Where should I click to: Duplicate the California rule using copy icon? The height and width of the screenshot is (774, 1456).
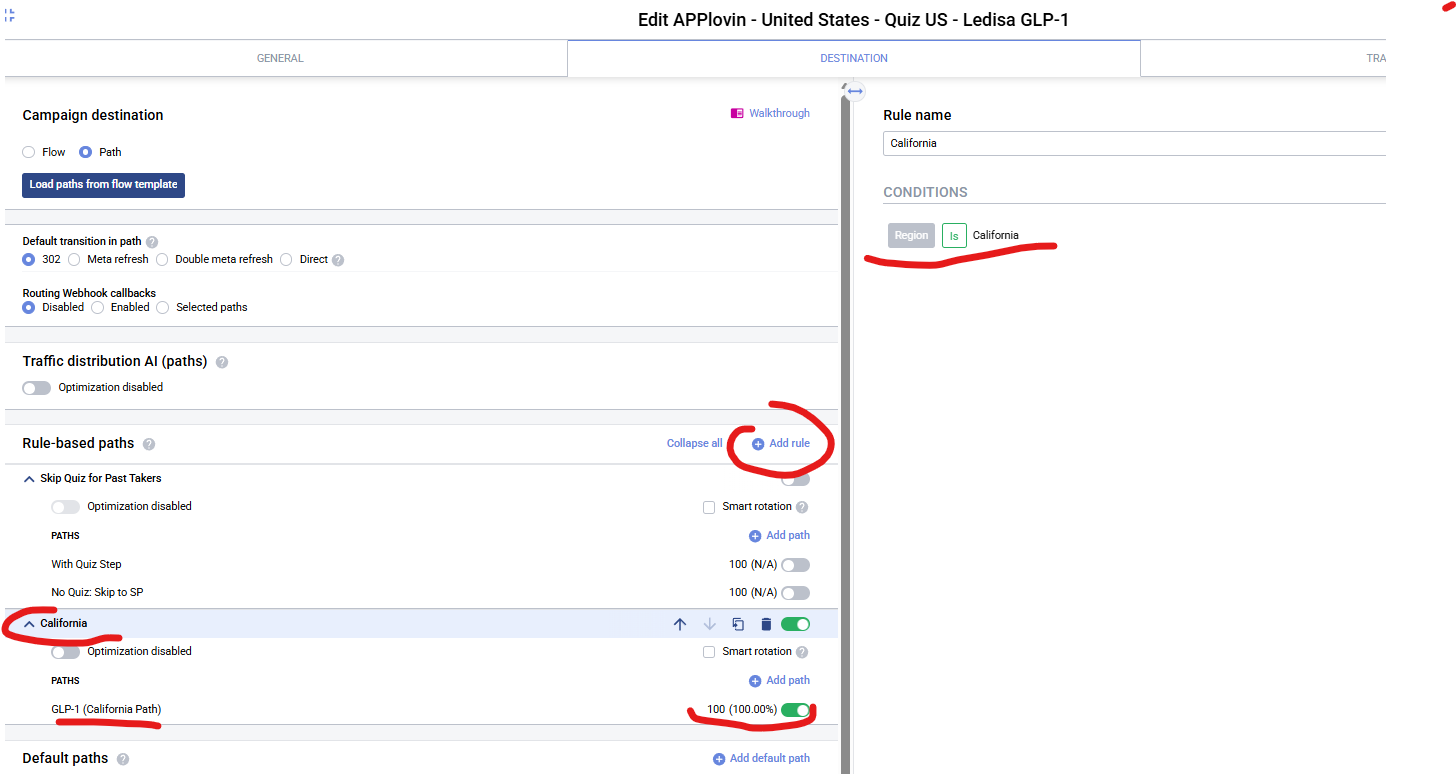[x=738, y=624]
